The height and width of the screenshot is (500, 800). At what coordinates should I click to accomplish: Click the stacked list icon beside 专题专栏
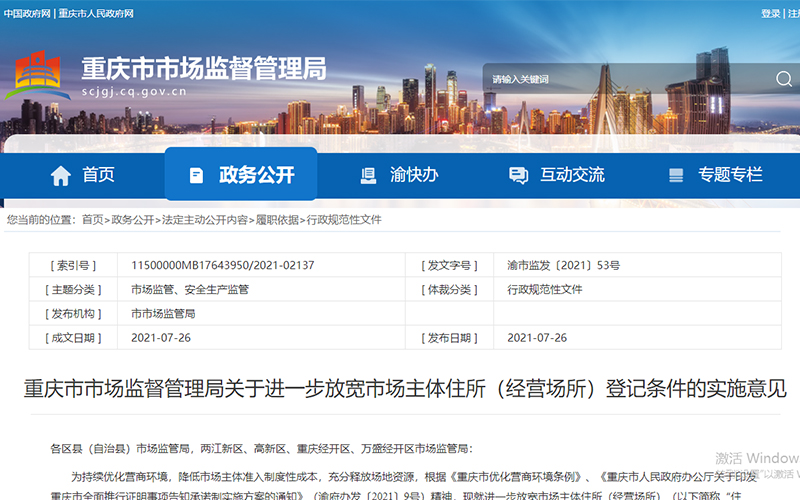click(676, 176)
